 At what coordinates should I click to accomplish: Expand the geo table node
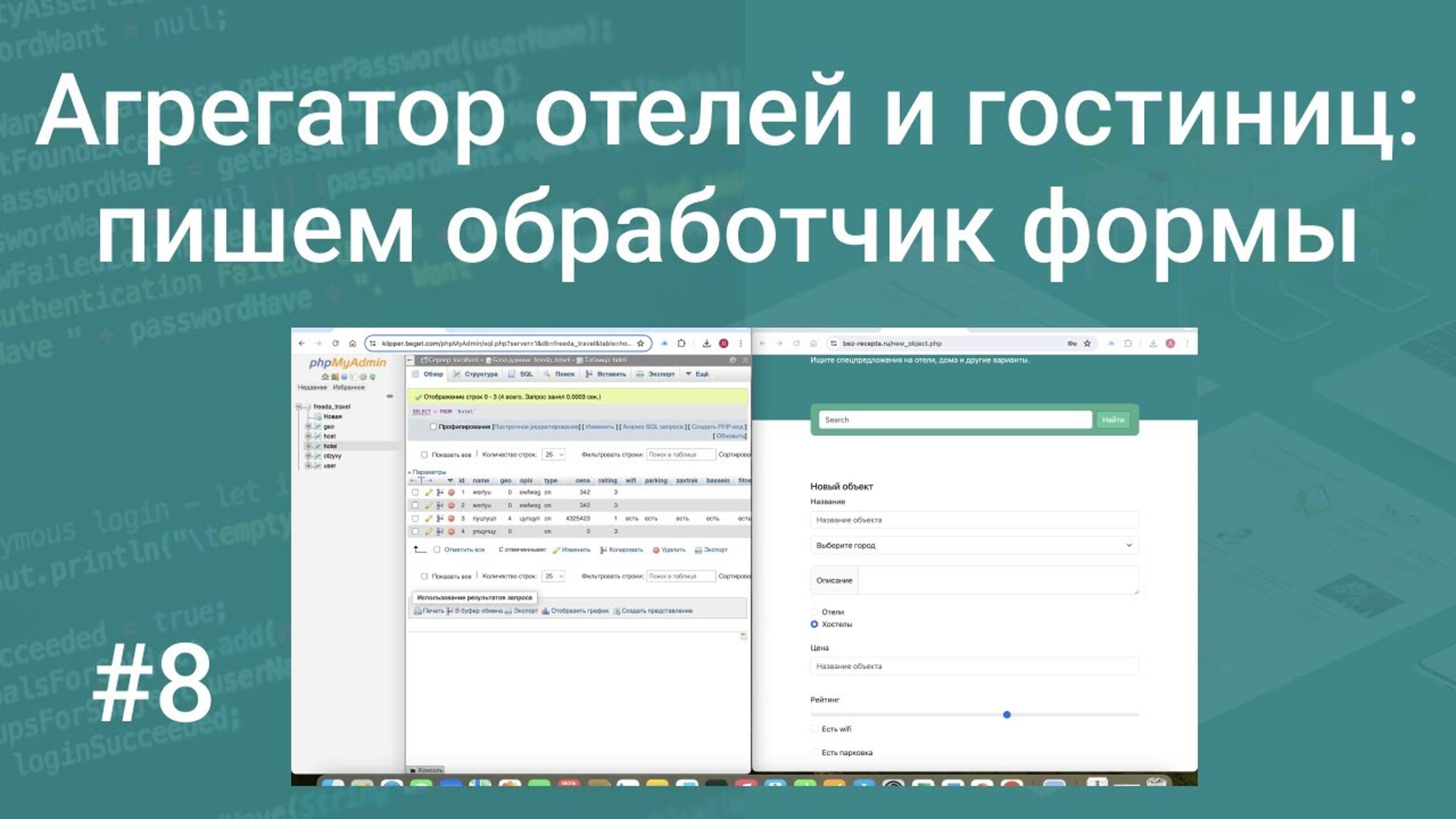coord(308,427)
